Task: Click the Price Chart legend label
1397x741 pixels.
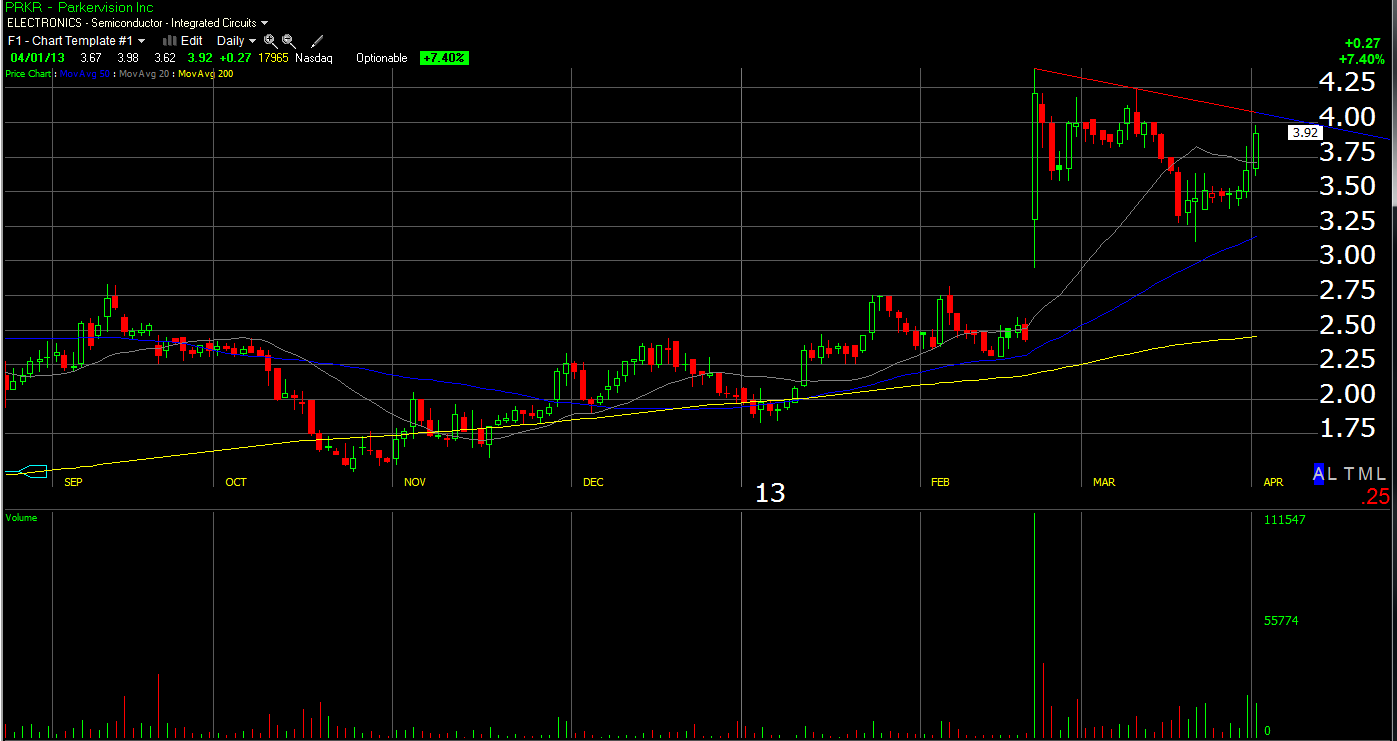Action: [29, 74]
